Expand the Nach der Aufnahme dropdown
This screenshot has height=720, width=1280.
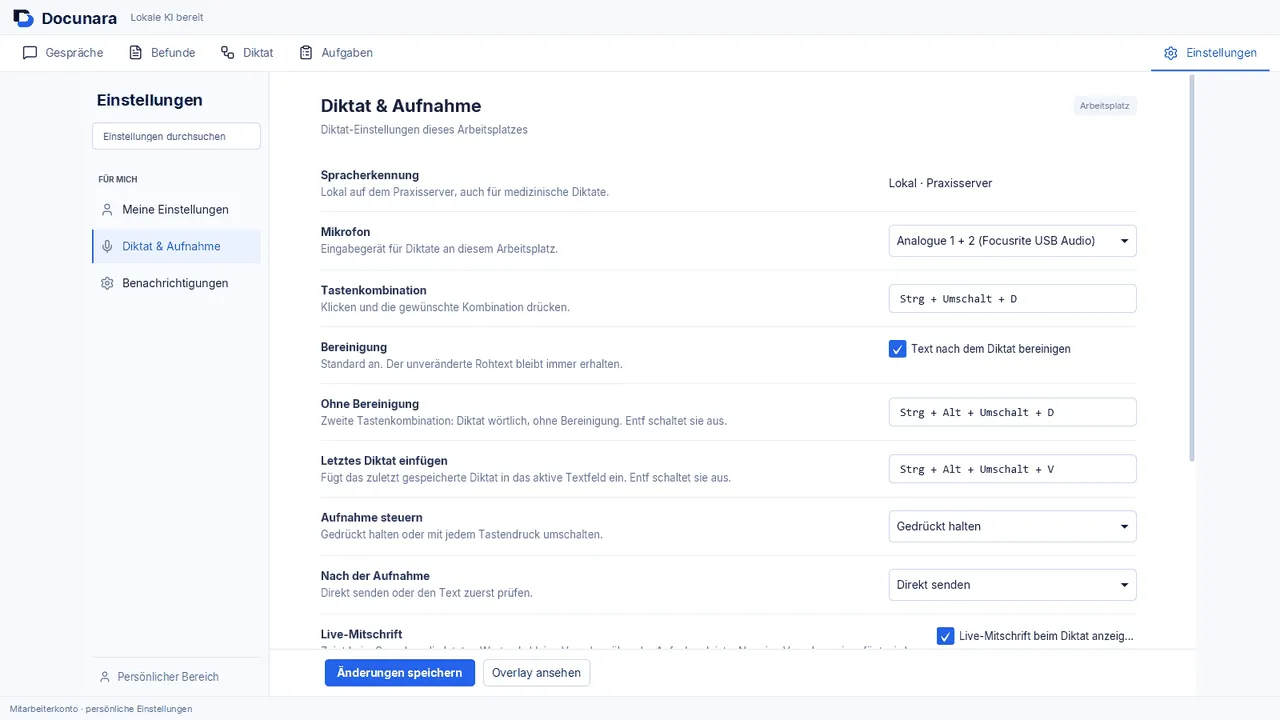(1012, 585)
